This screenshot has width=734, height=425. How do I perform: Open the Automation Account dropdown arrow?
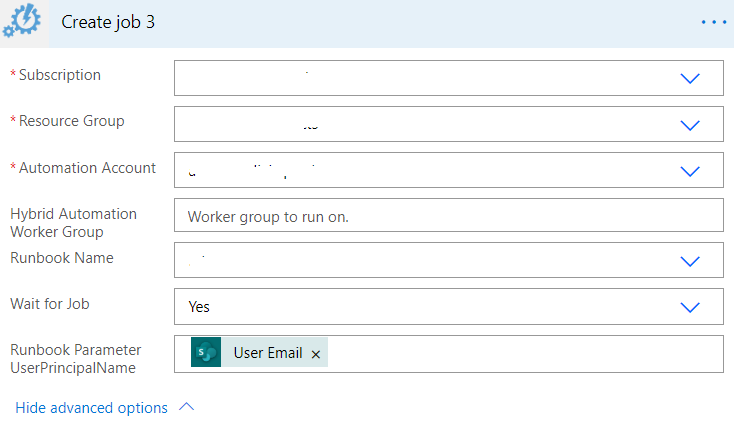tap(689, 171)
